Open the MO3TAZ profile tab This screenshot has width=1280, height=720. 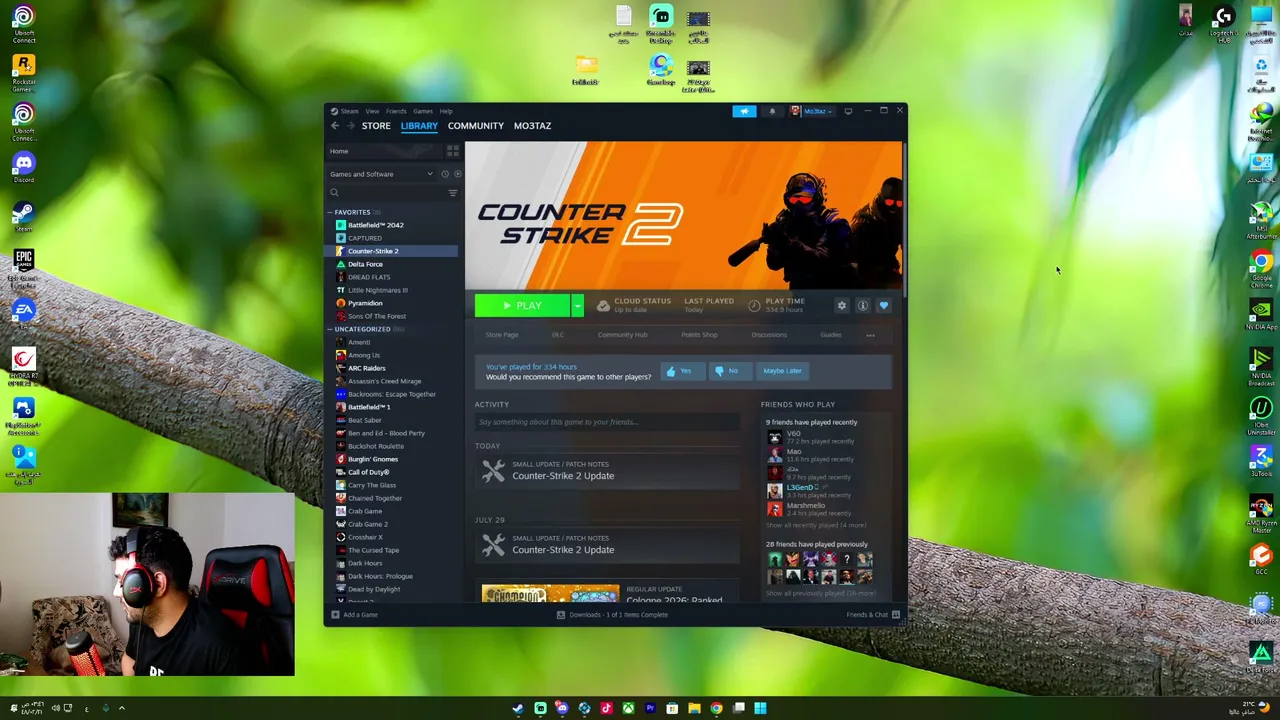click(532, 126)
